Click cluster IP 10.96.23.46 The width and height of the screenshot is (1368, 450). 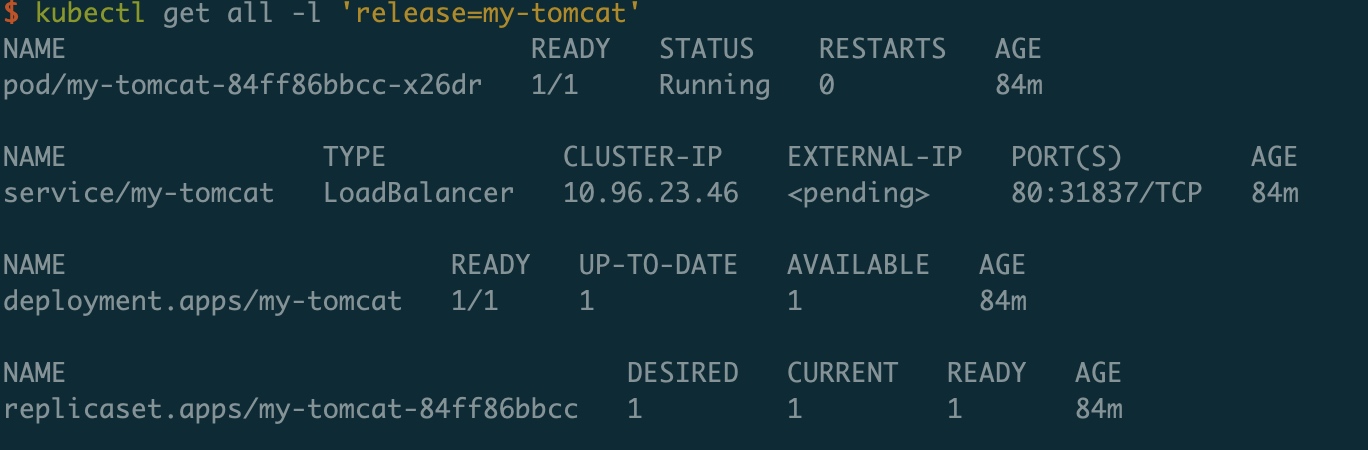[x=651, y=193]
